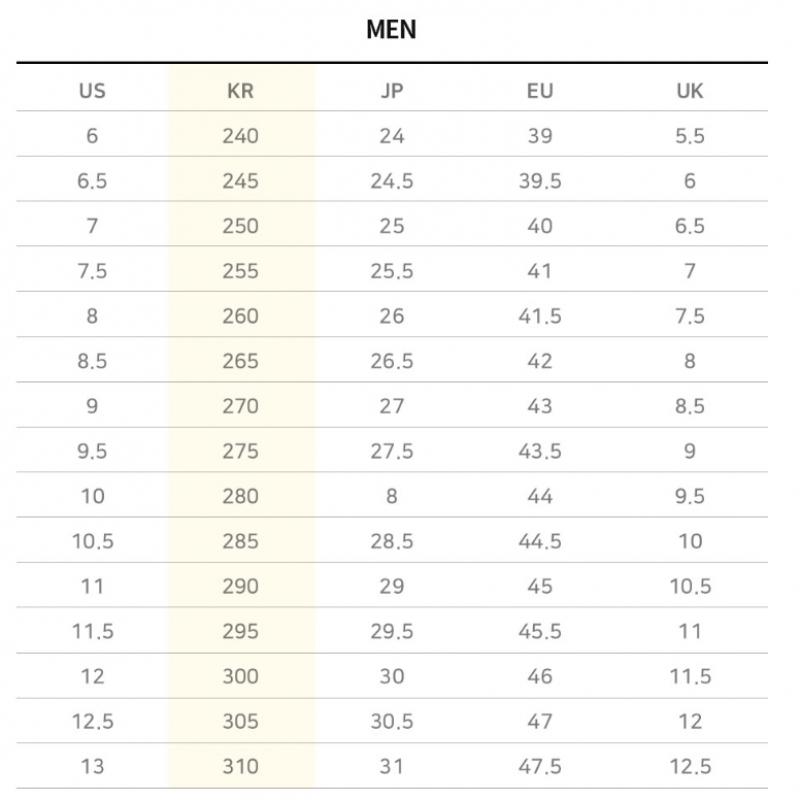Select the JP size 30.5 cell
Image resolution: width=800 pixels, height=800 pixels.
coord(392,721)
